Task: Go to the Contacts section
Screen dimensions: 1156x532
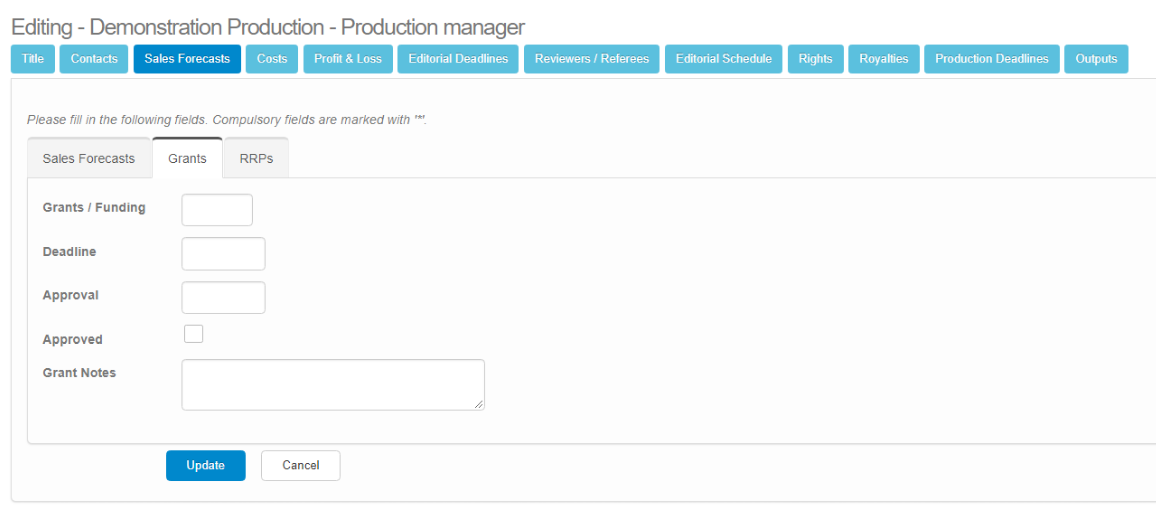Action: [94, 59]
